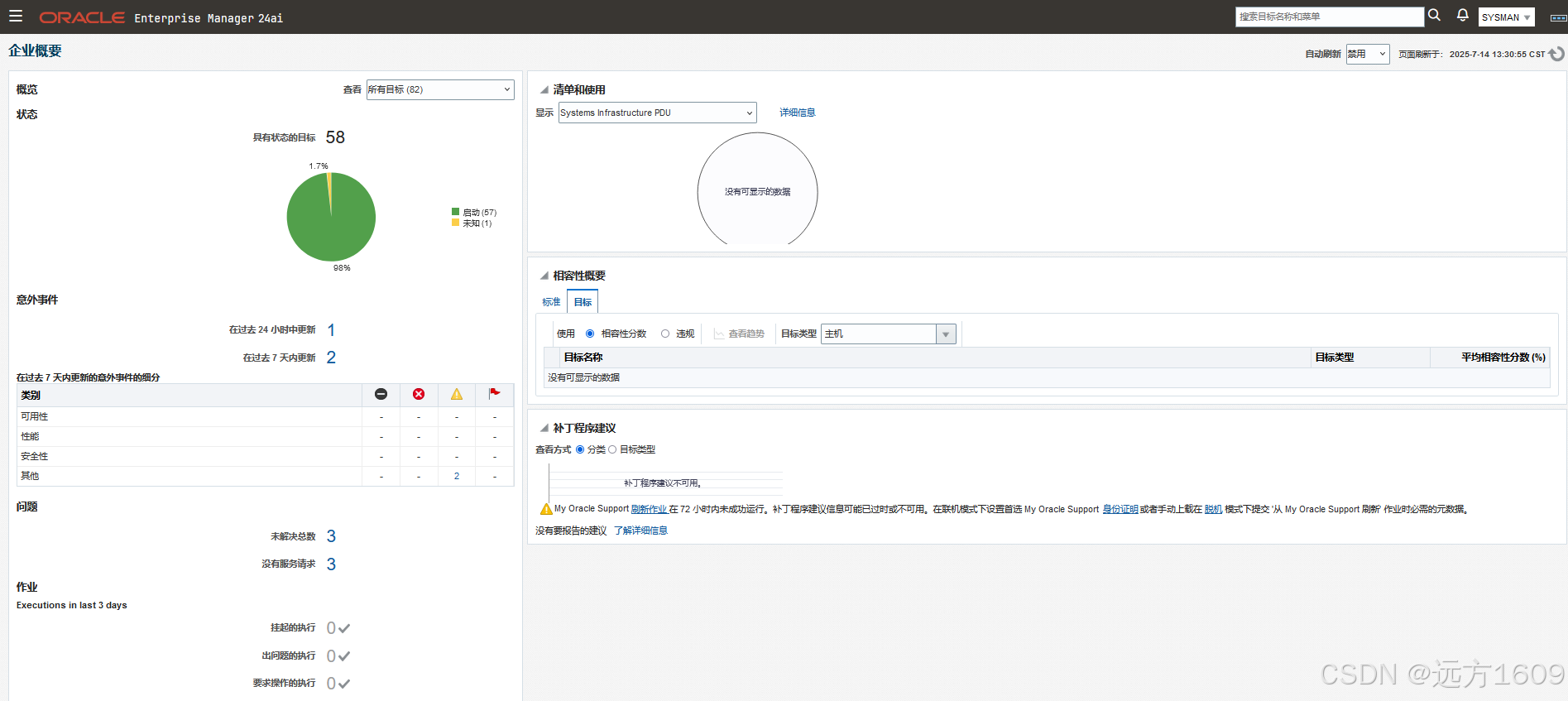Click the warning icon beside My Oracle Support message

pos(546,509)
